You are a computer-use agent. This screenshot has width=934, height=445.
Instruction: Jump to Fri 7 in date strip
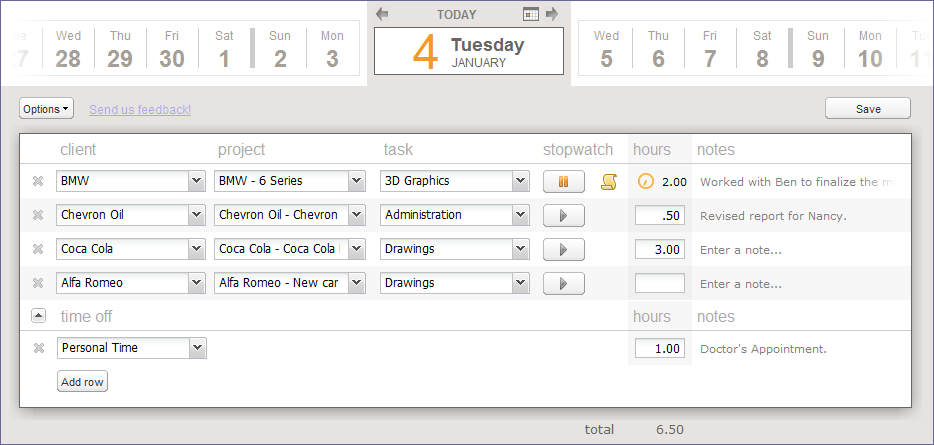(709, 49)
